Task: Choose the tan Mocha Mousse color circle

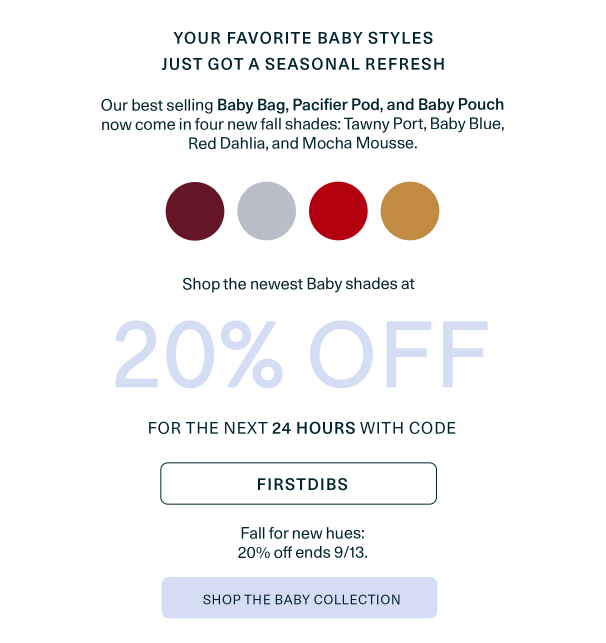Action: (410, 211)
